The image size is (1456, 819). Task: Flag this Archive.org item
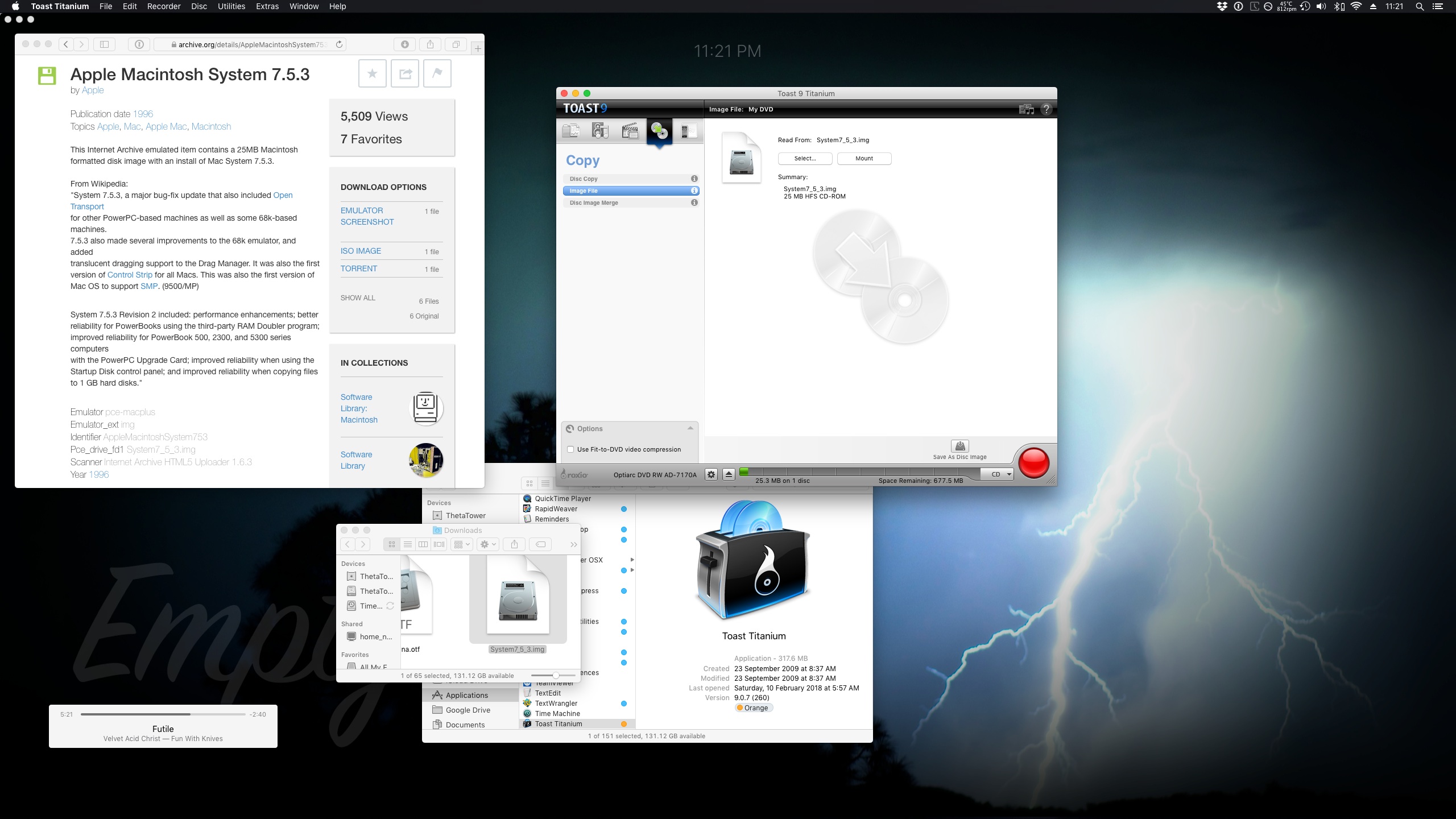tap(437, 73)
